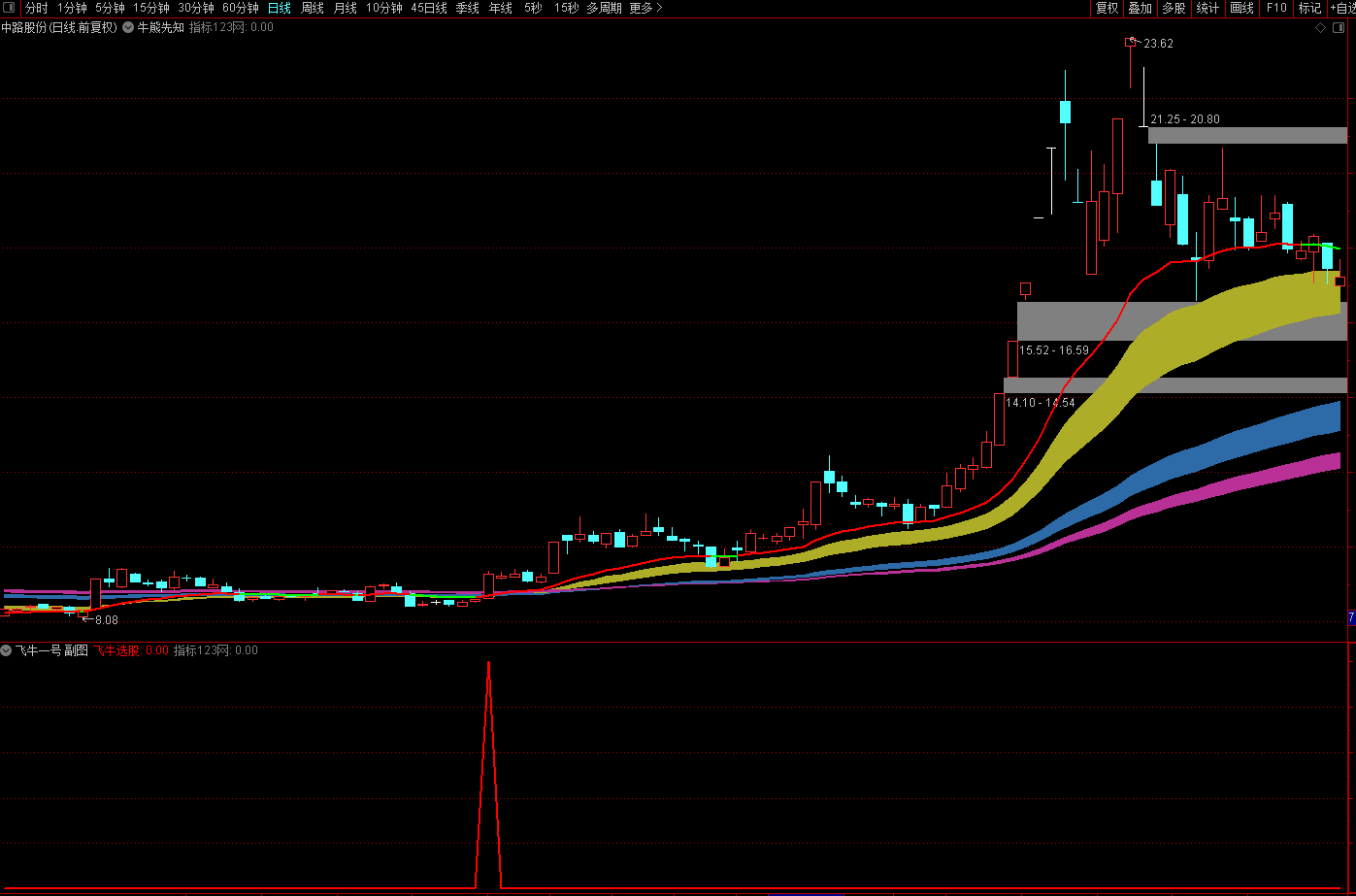Viewport: 1356px width, 896px height.
Task: Click the 8.08 low price label
Action: point(106,619)
